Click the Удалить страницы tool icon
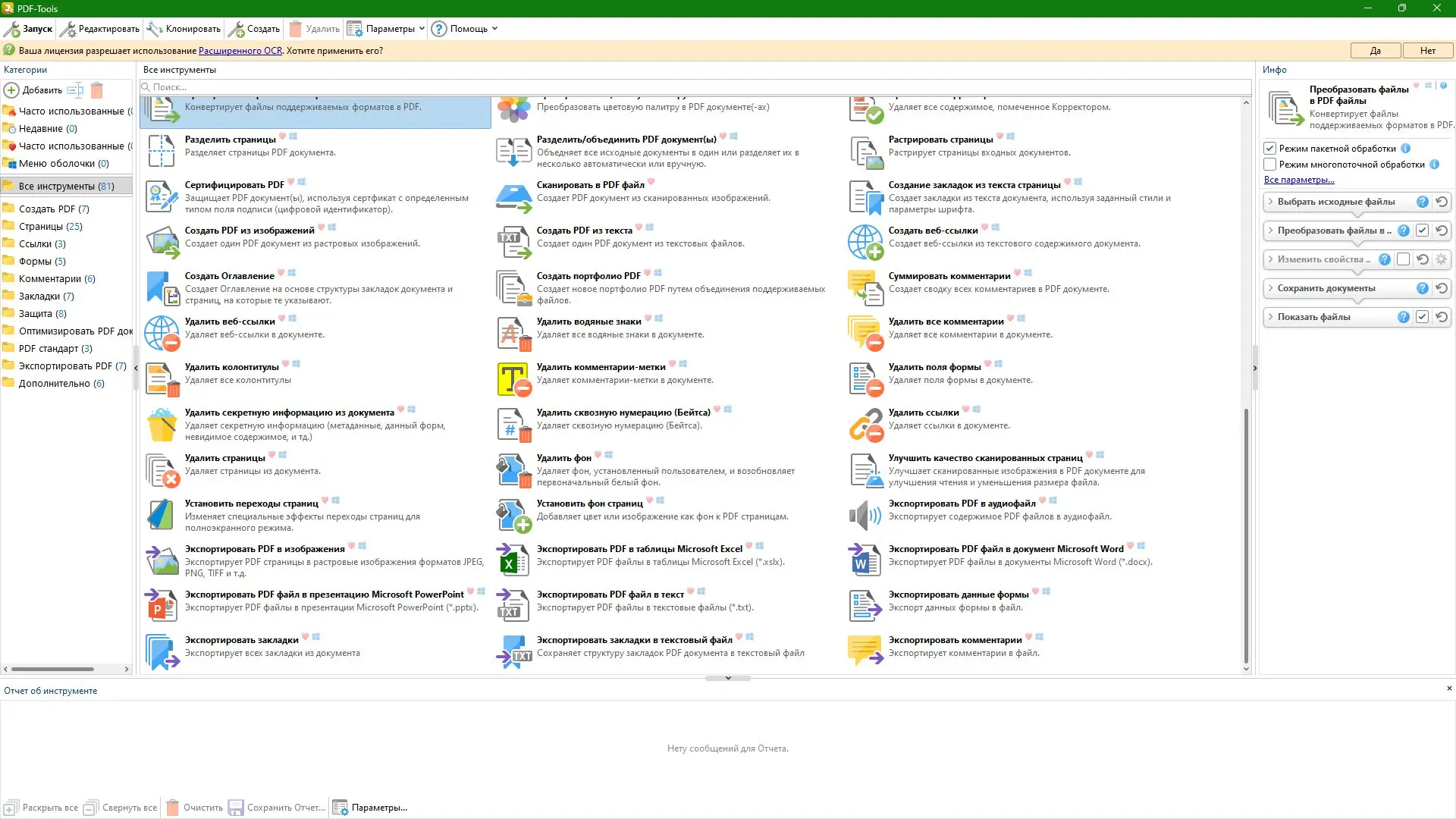 tap(161, 470)
